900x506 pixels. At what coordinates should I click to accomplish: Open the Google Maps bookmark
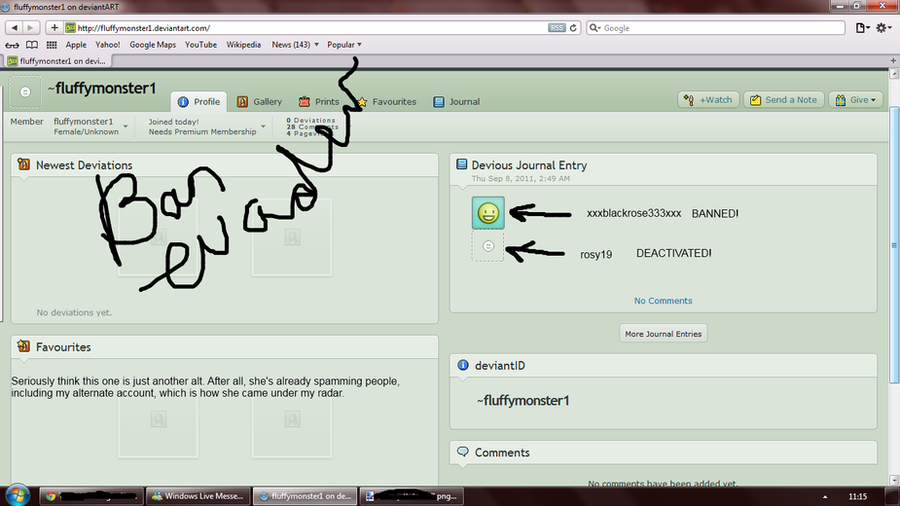[x=153, y=45]
